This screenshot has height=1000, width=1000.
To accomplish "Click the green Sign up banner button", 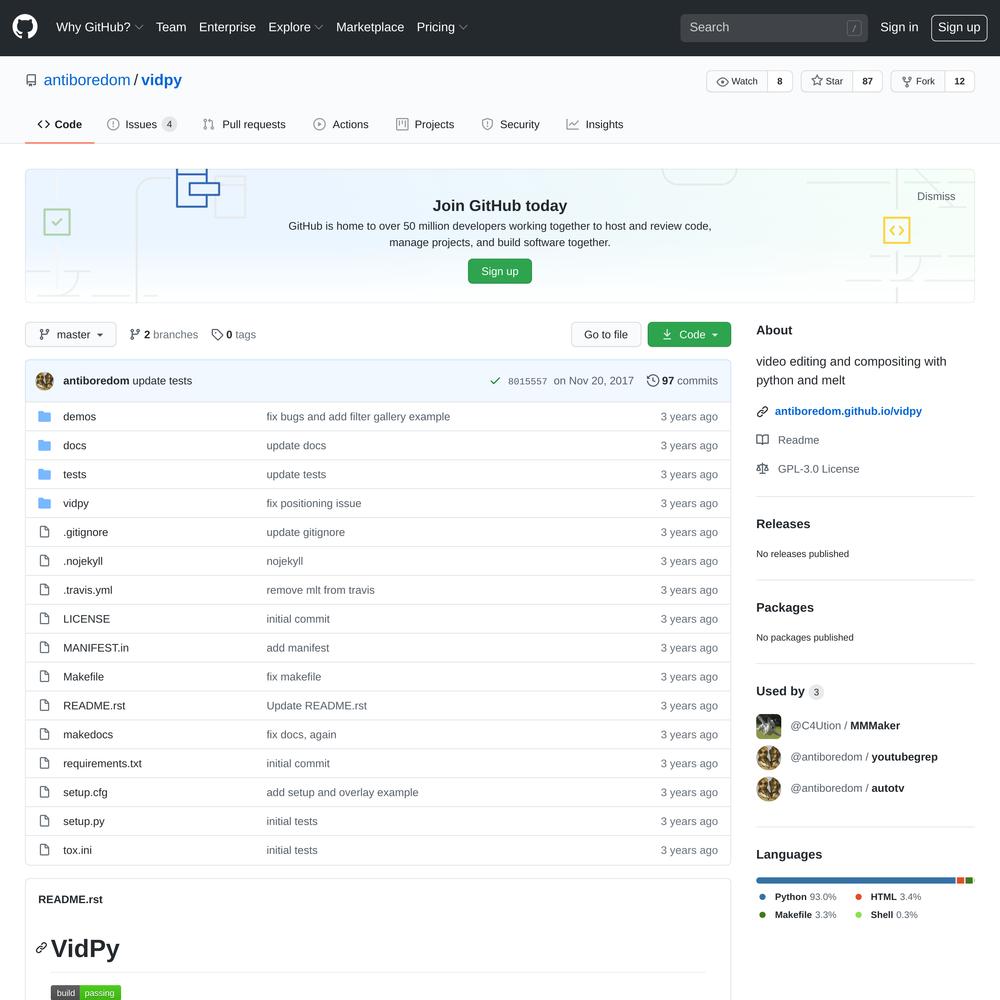I will pyautogui.click(x=499, y=271).
